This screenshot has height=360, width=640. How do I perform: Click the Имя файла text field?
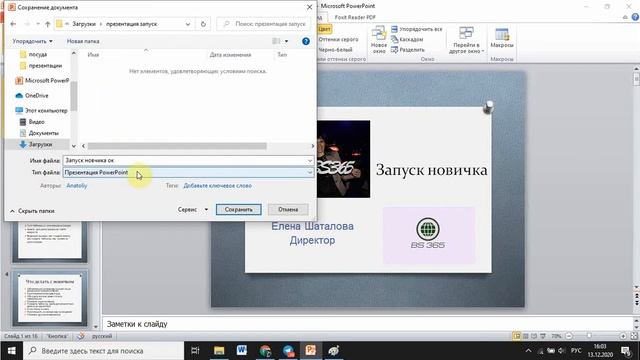pos(184,160)
